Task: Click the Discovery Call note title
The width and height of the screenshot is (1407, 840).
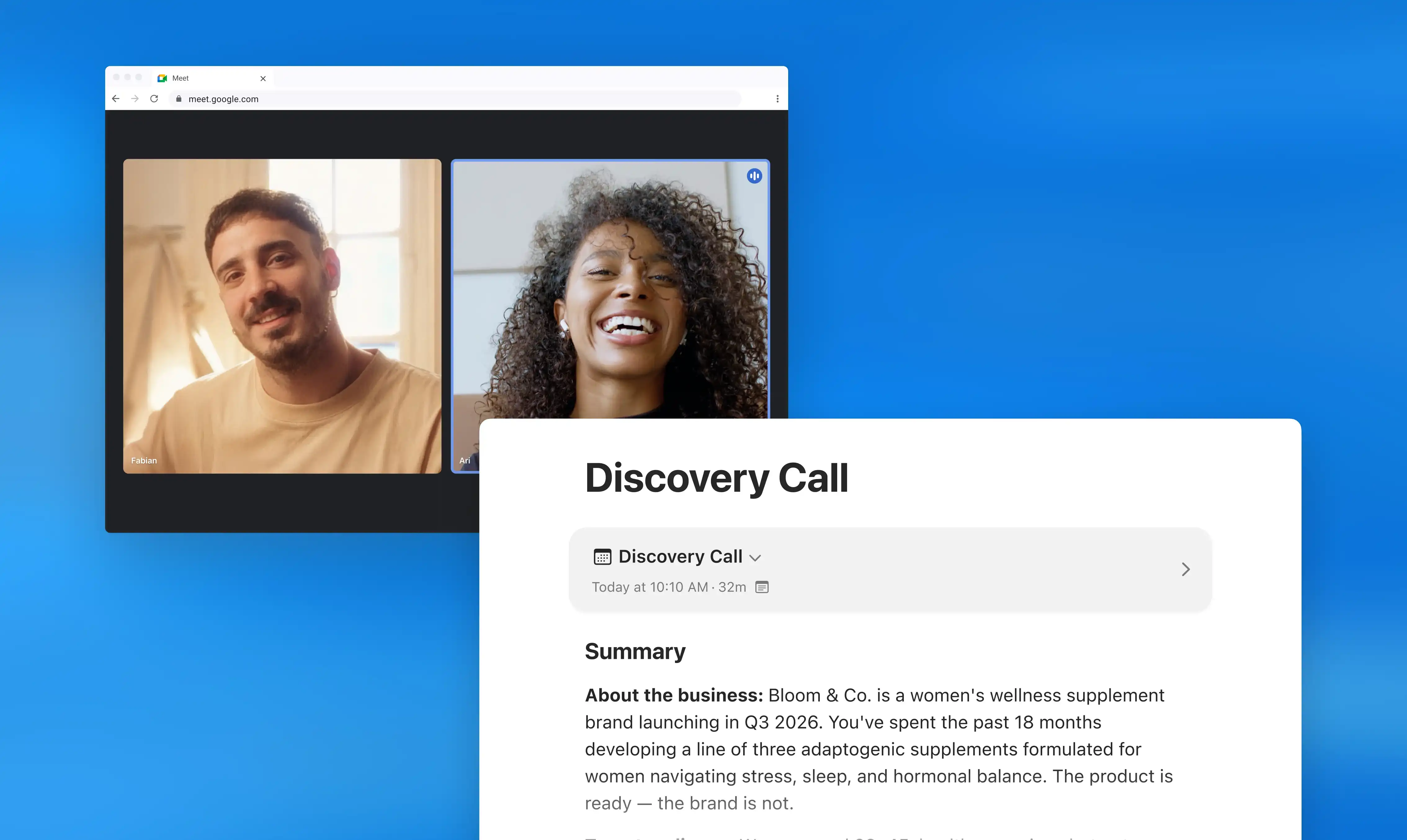Action: (x=716, y=478)
